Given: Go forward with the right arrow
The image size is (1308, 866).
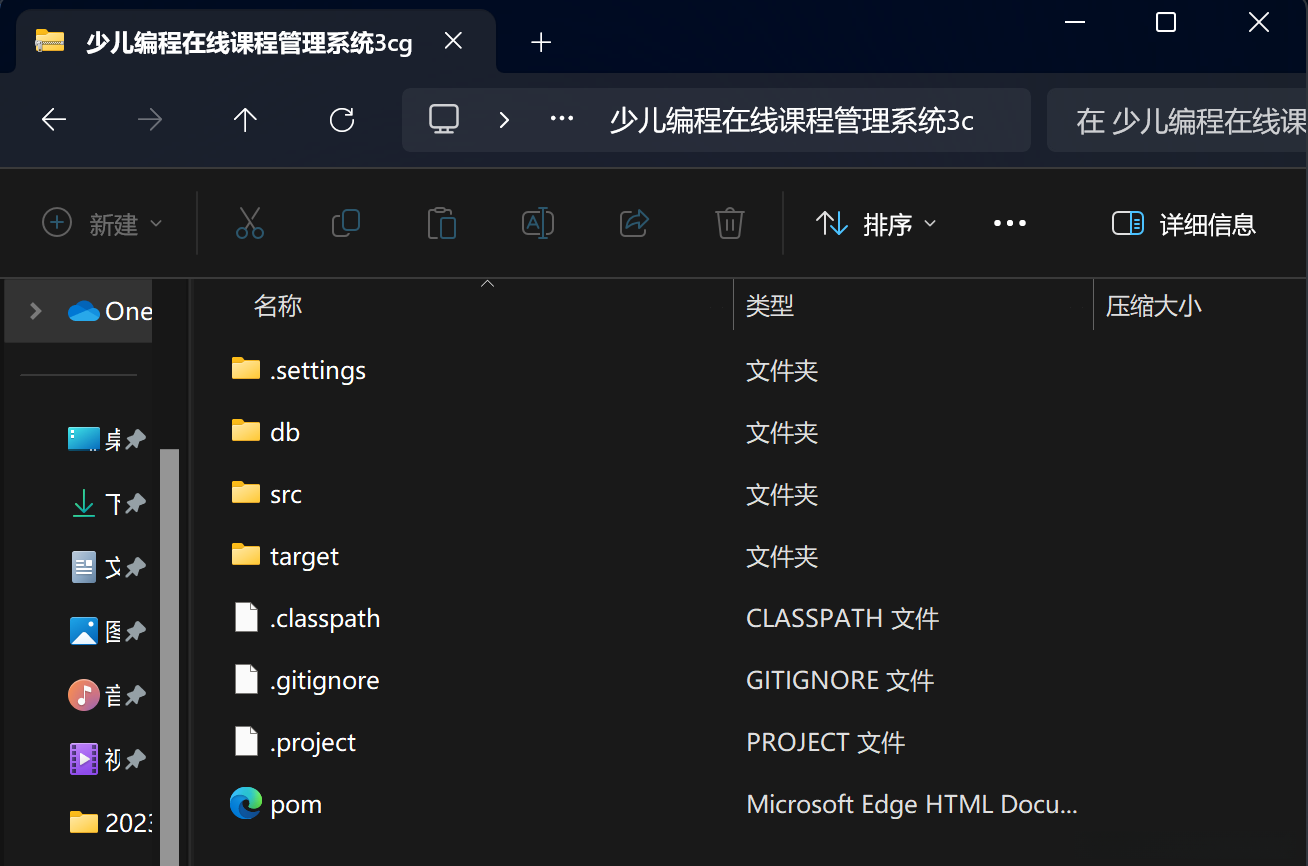Looking at the screenshot, I should (150, 120).
